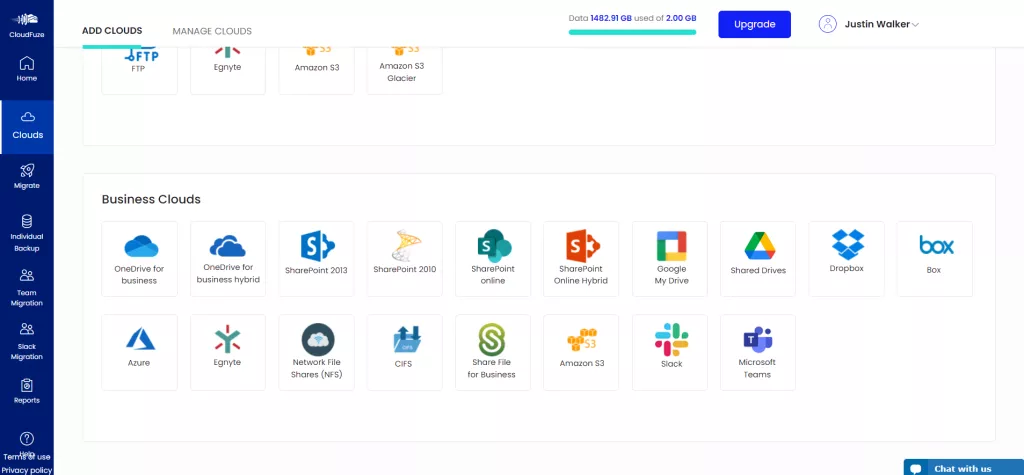This screenshot has width=1024, height=475.
Task: Open Individual Backup in sidebar
Action: coord(27,233)
